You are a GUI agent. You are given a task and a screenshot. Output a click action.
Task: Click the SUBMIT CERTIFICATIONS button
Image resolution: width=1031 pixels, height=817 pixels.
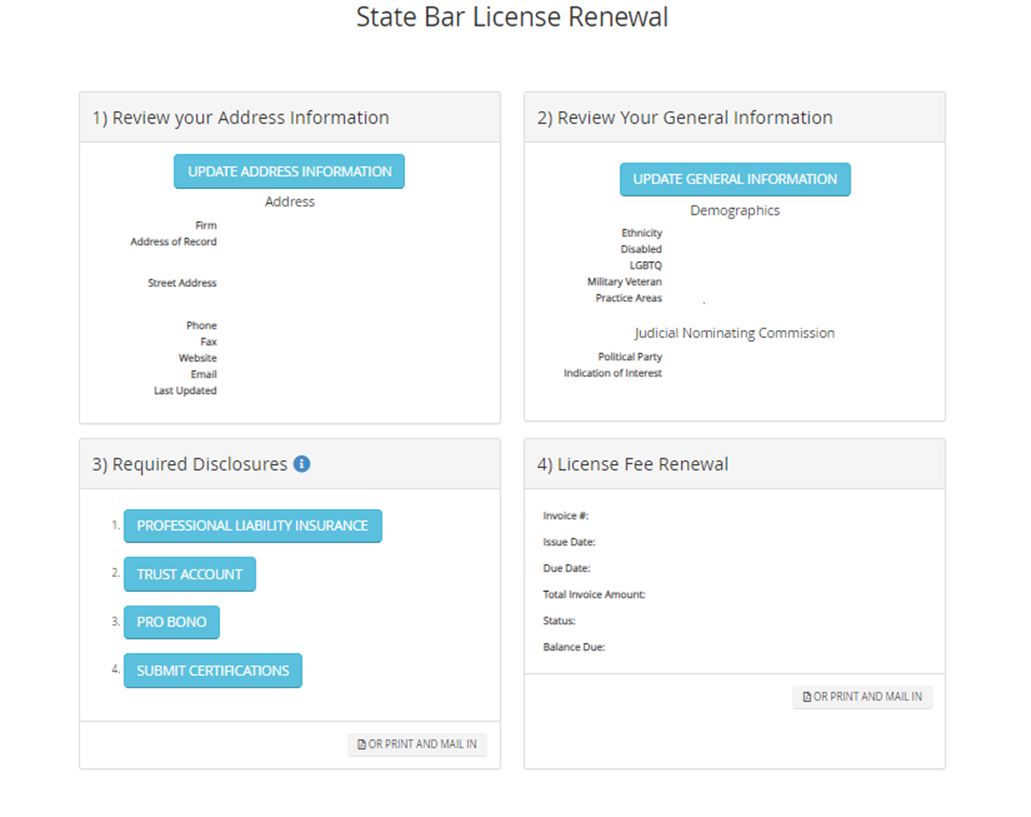pos(212,670)
